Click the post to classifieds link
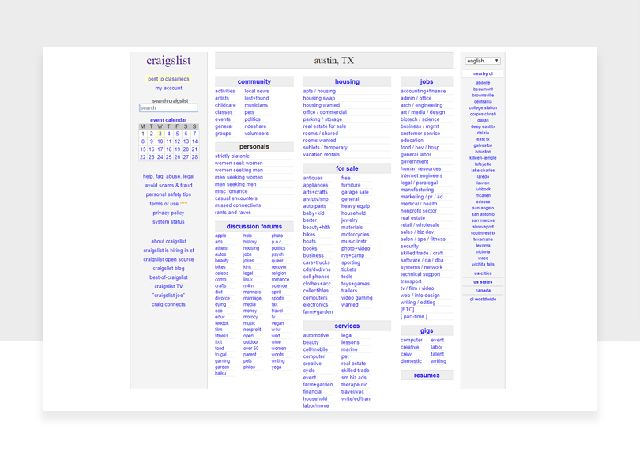 tap(169, 79)
